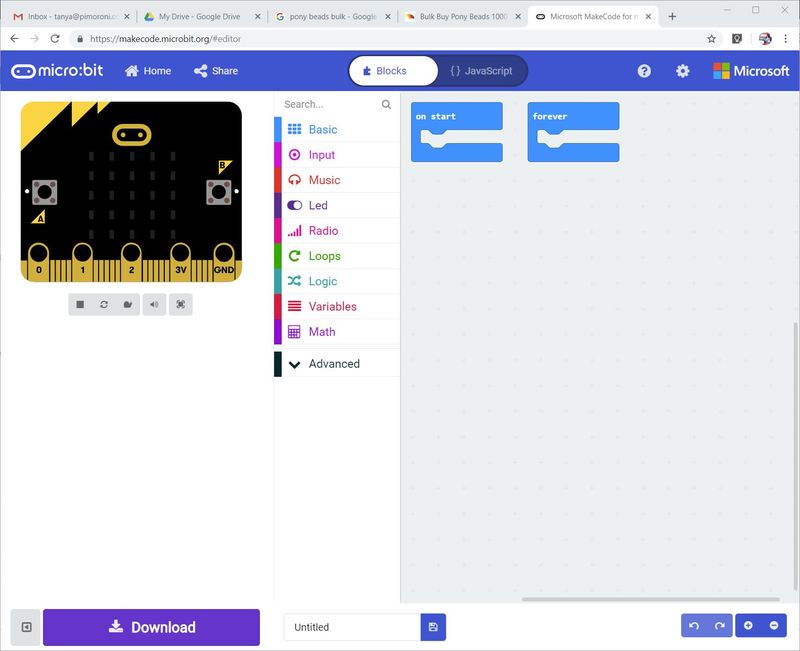Close the Bulk Buy Pony Beads tab
The height and width of the screenshot is (651, 800).
pyautogui.click(x=518, y=16)
